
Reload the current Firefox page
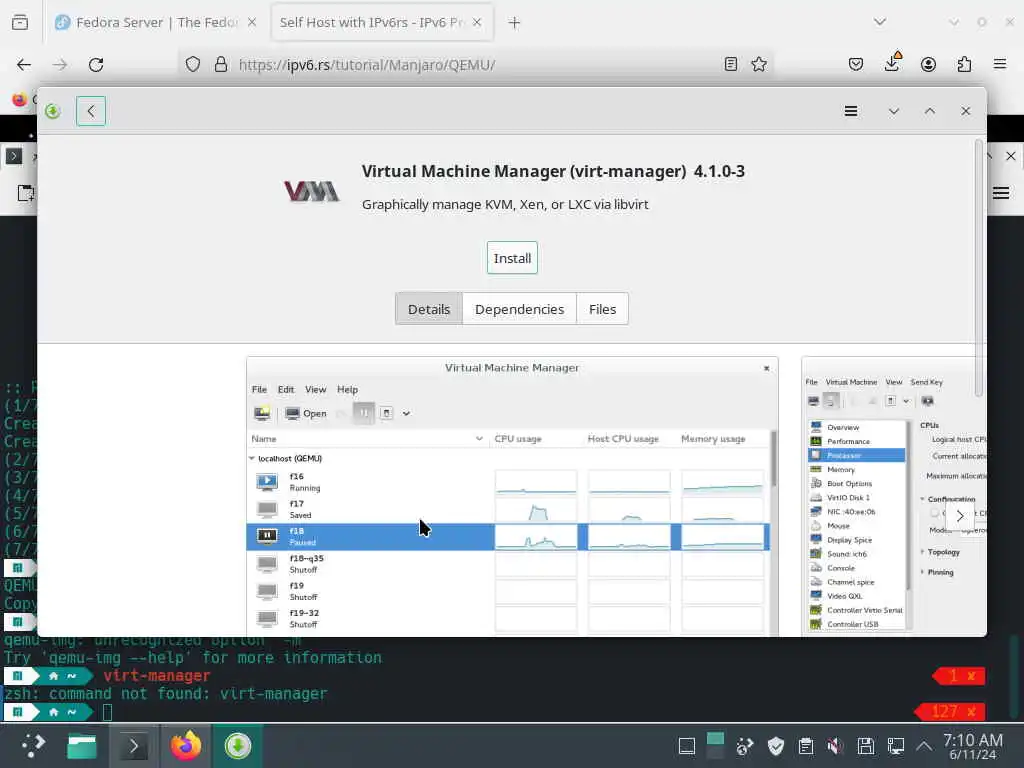[x=96, y=65]
